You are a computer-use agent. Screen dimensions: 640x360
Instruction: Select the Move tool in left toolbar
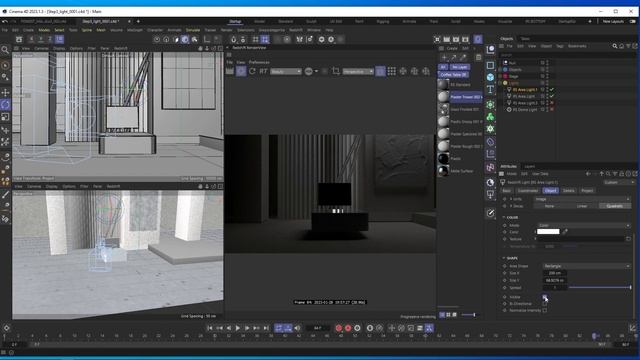click(5, 93)
